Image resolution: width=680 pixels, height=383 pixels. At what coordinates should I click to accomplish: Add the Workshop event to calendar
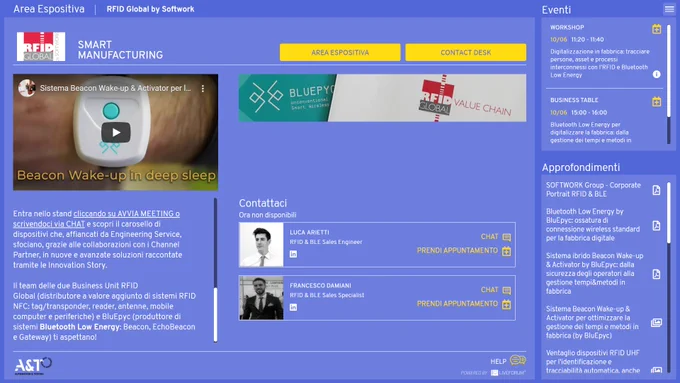pos(657,29)
